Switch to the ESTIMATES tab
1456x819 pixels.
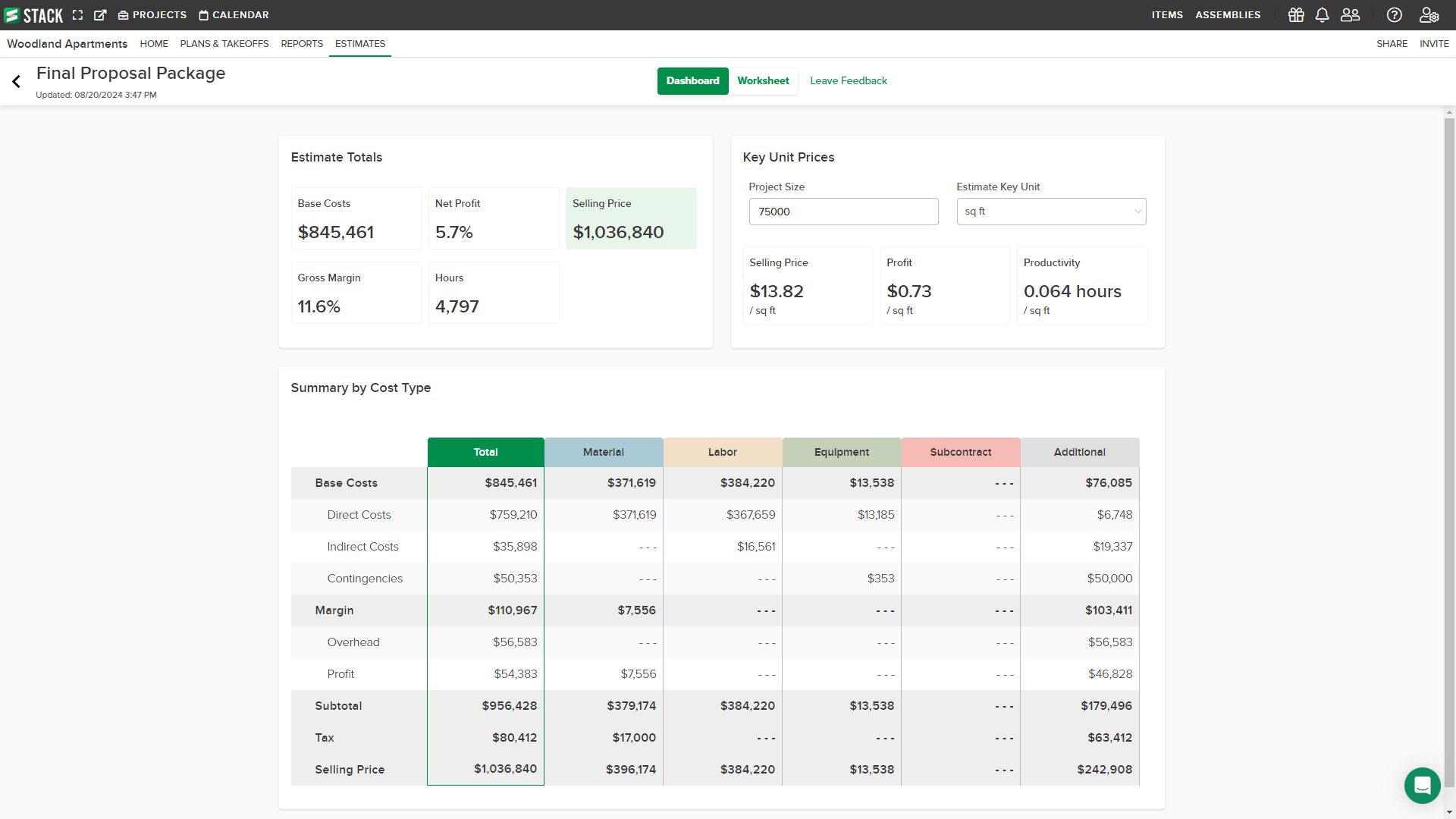359,44
